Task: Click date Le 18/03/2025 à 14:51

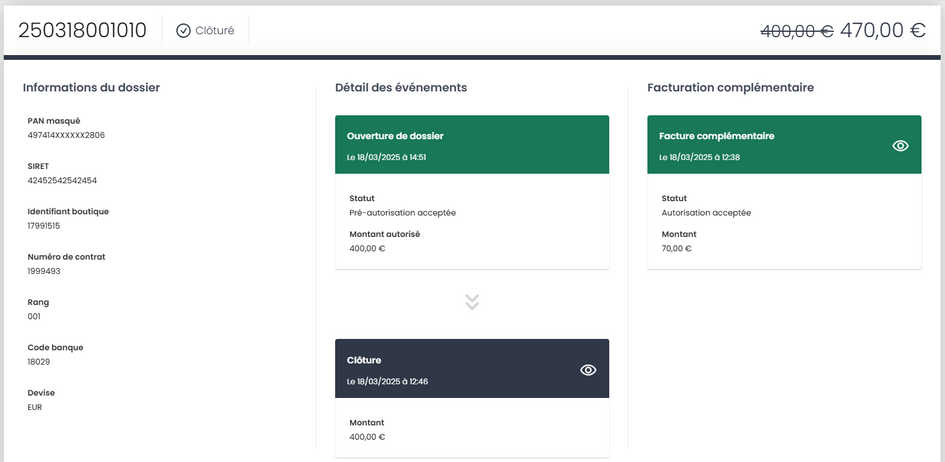Action: click(387, 157)
